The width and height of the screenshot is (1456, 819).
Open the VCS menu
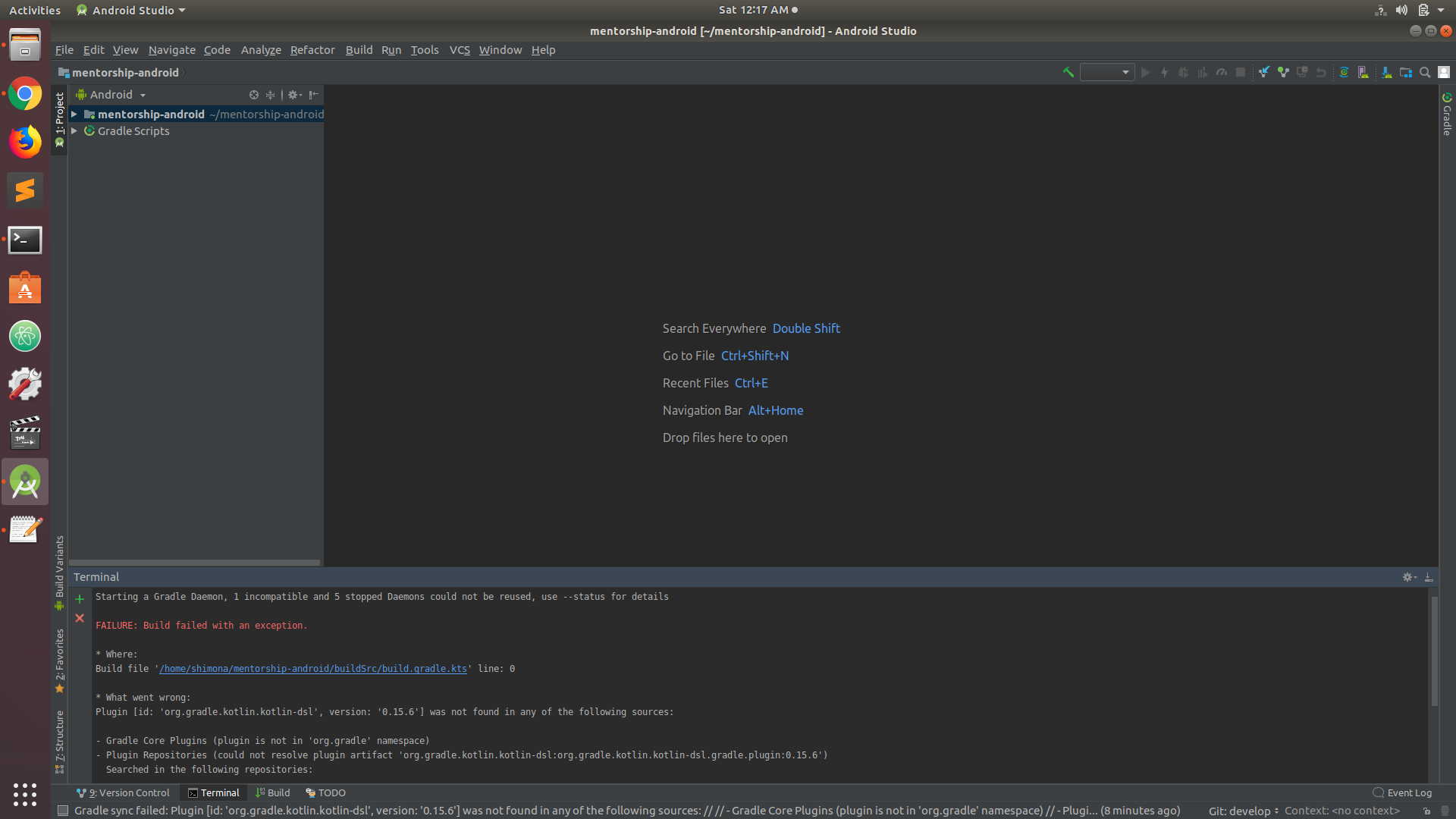click(x=460, y=50)
